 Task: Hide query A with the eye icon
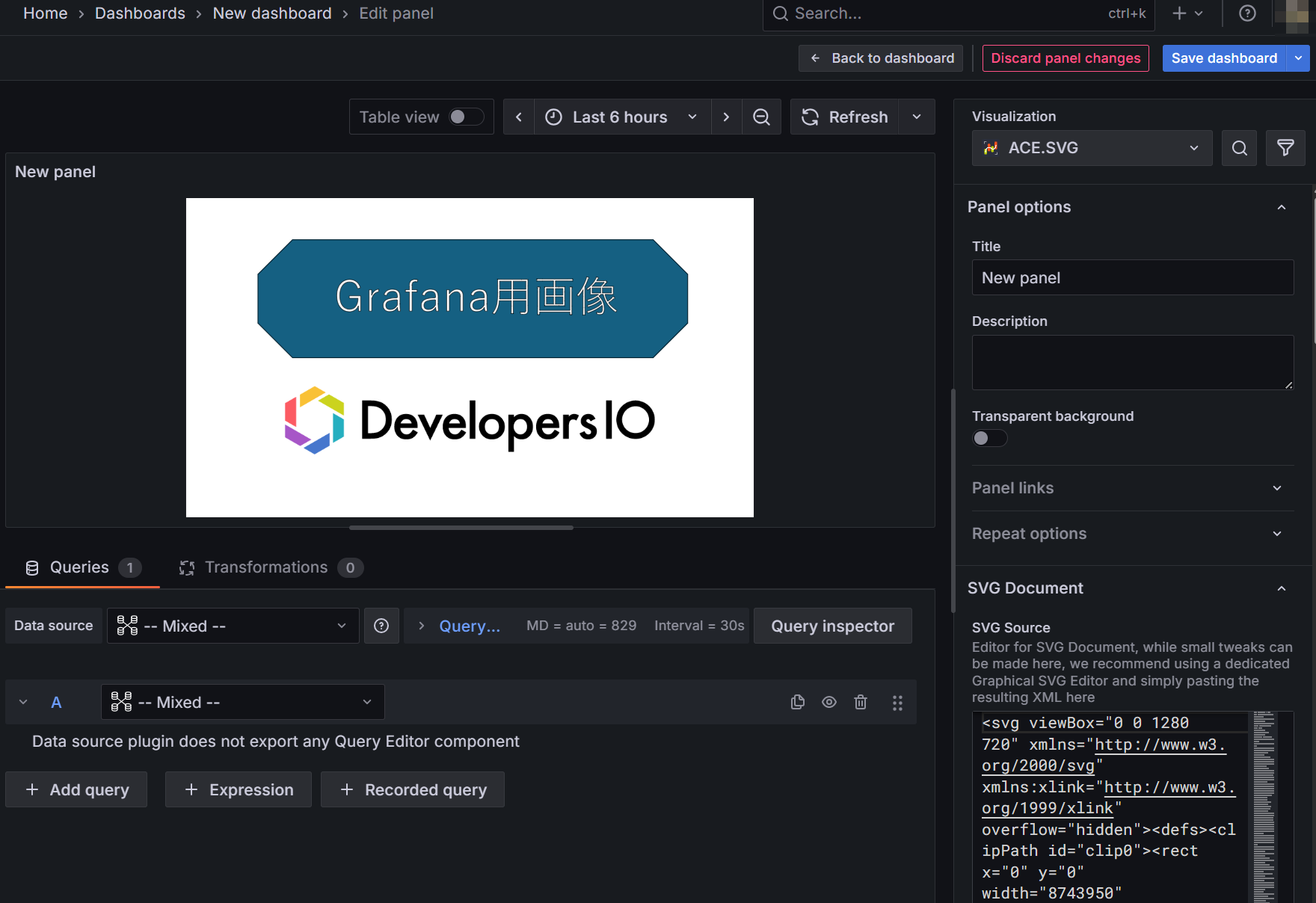829,702
